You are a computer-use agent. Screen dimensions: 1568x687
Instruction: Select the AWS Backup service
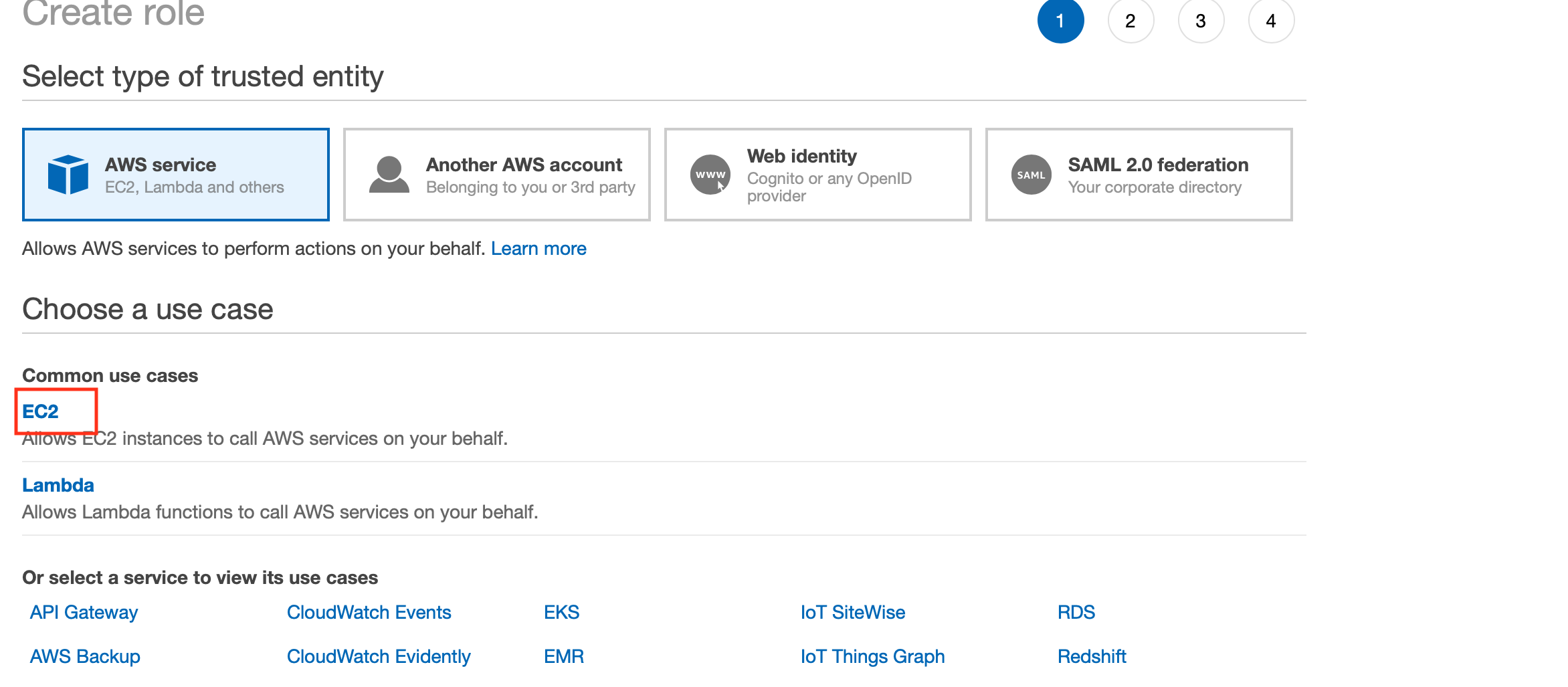click(85, 656)
